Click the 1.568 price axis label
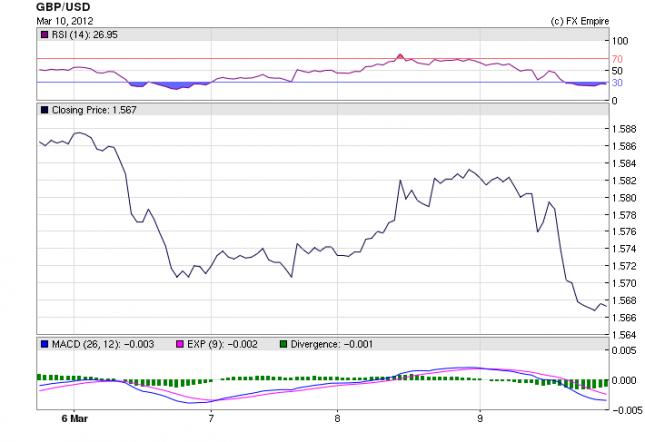This screenshot has height=442, width=645. pyautogui.click(x=624, y=301)
